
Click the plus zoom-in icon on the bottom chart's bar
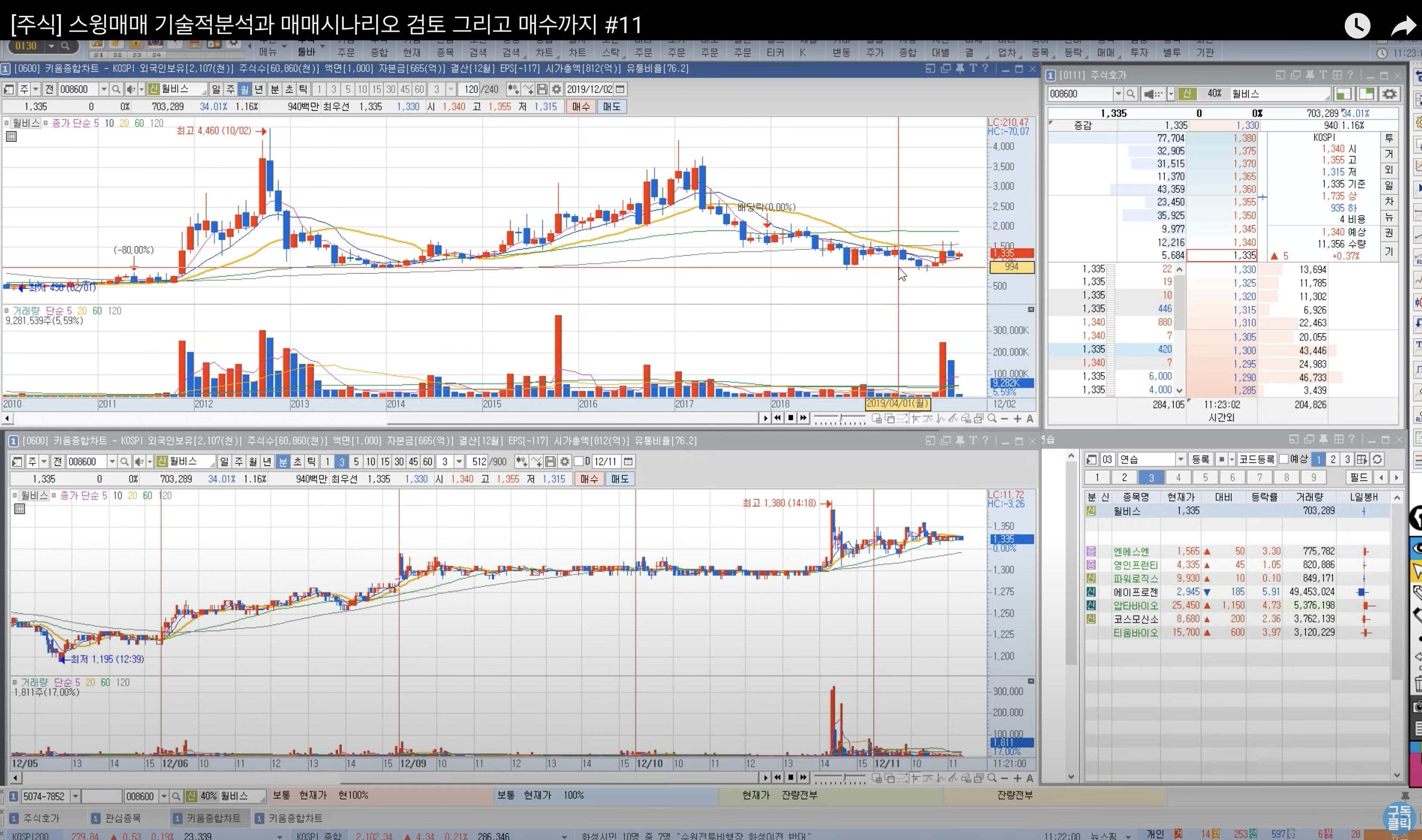[1017, 778]
